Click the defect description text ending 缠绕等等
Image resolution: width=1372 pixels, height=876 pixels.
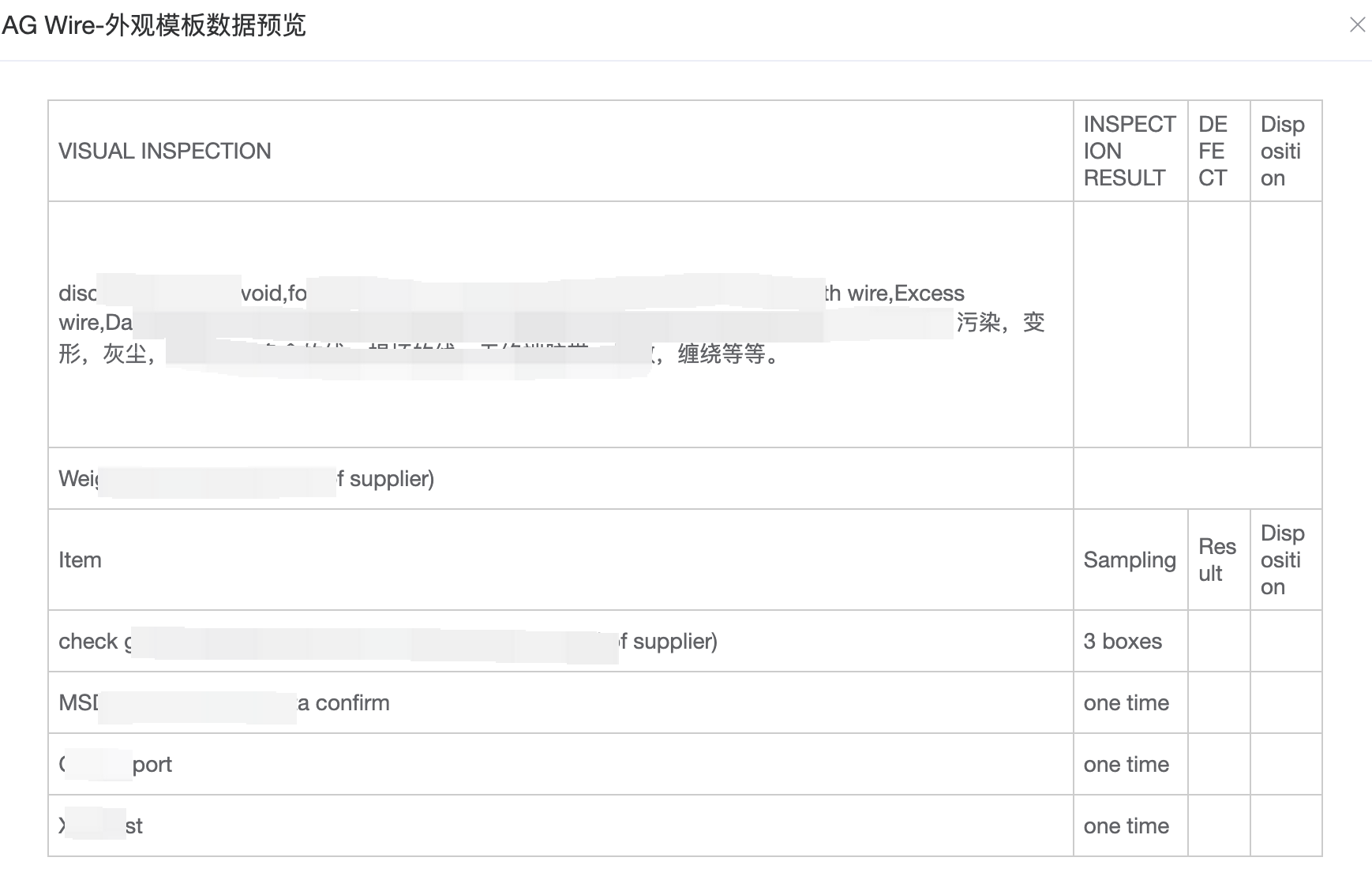click(x=726, y=354)
